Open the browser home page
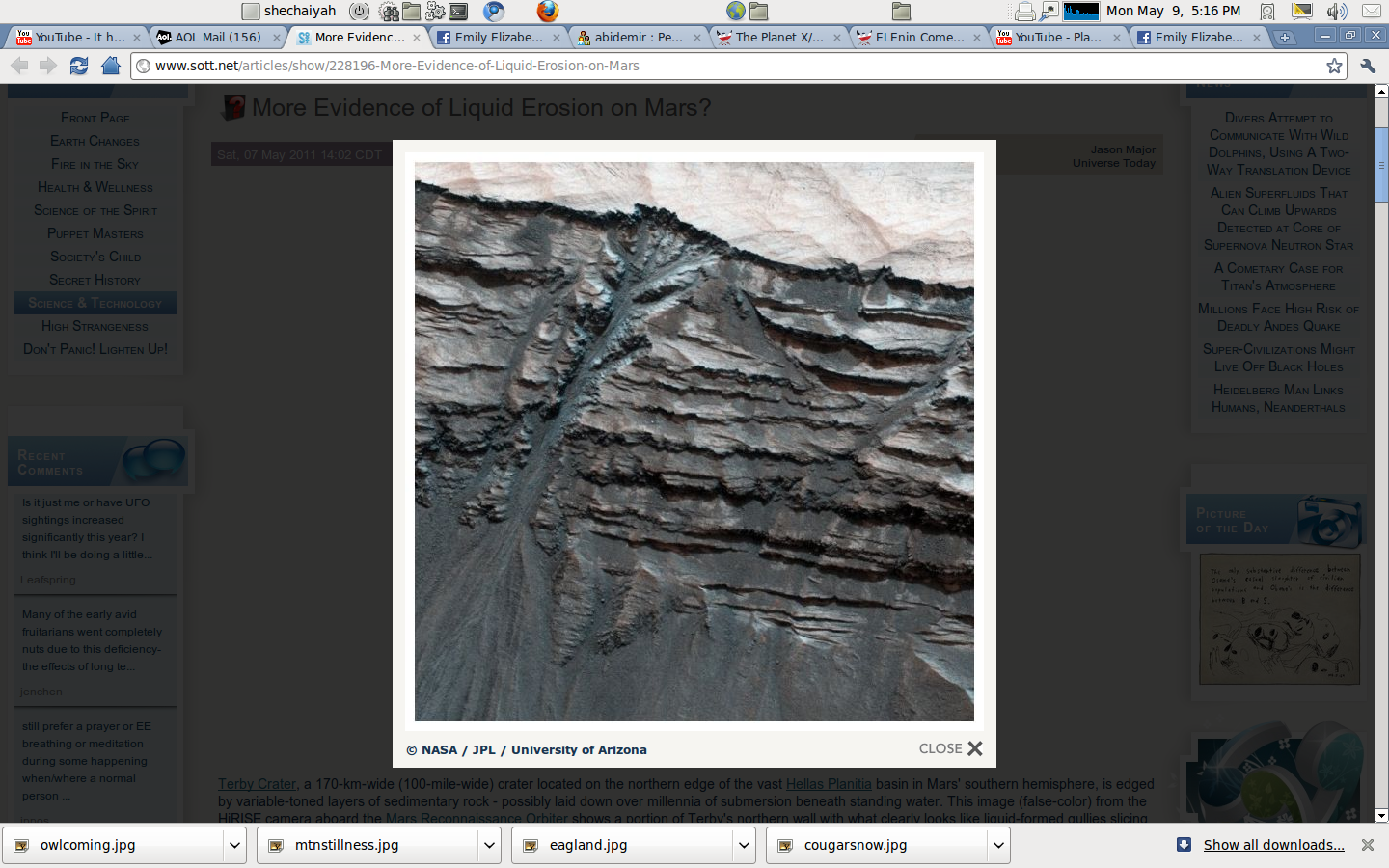 [x=111, y=66]
